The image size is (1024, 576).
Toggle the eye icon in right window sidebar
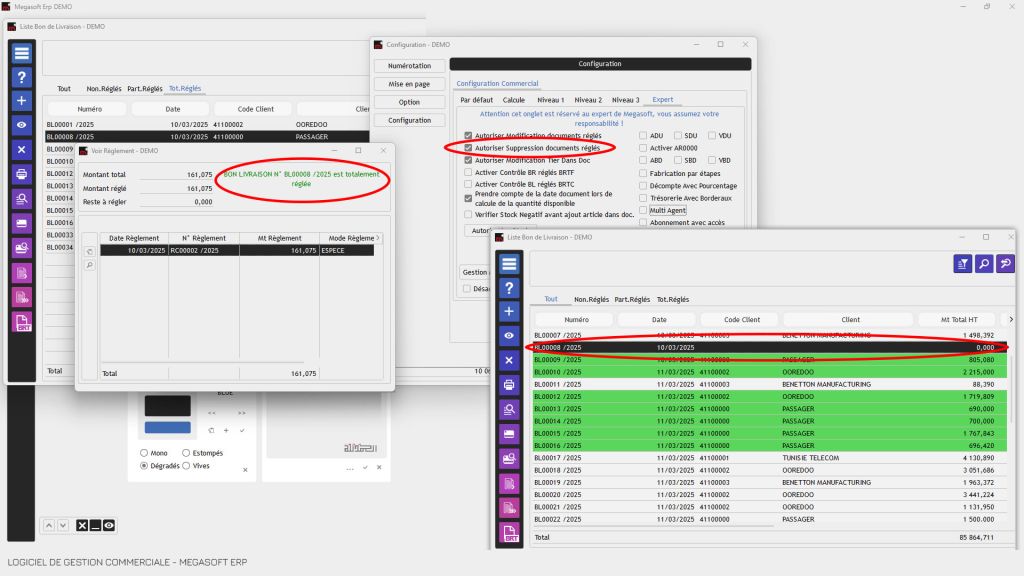click(x=509, y=336)
